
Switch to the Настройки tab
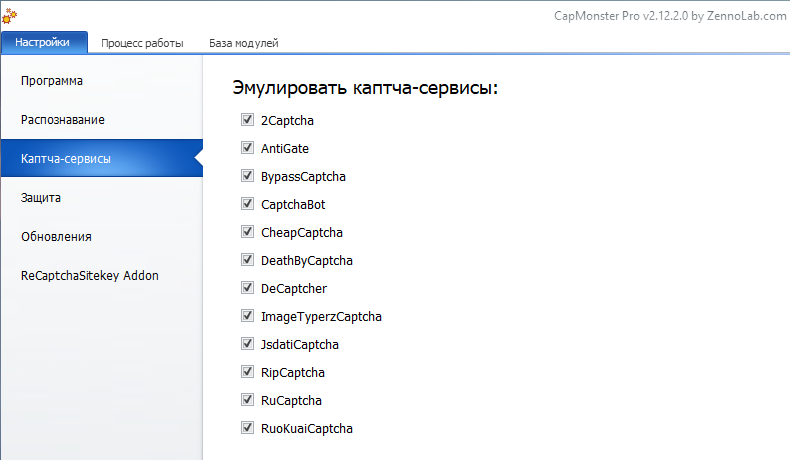point(43,43)
